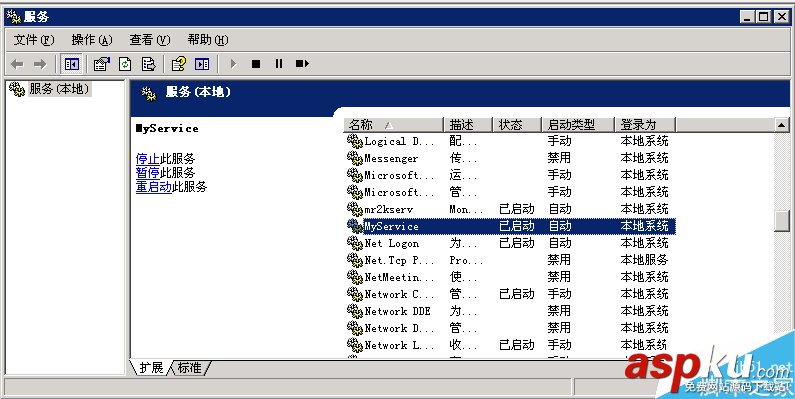
Task: Click the vertical scrollbar thumb in service list
Action: 781,220
